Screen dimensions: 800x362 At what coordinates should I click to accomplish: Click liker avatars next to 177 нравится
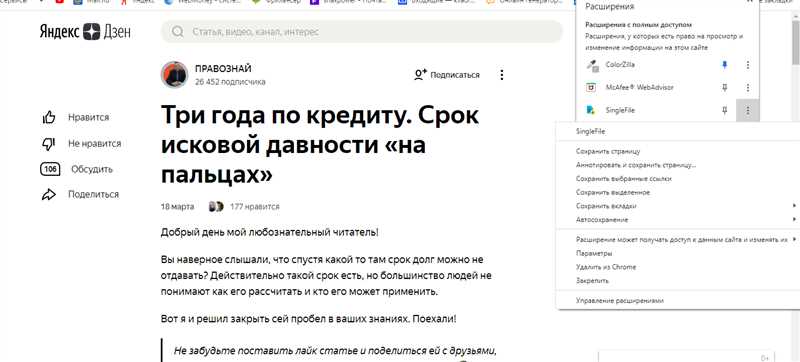[x=216, y=206]
